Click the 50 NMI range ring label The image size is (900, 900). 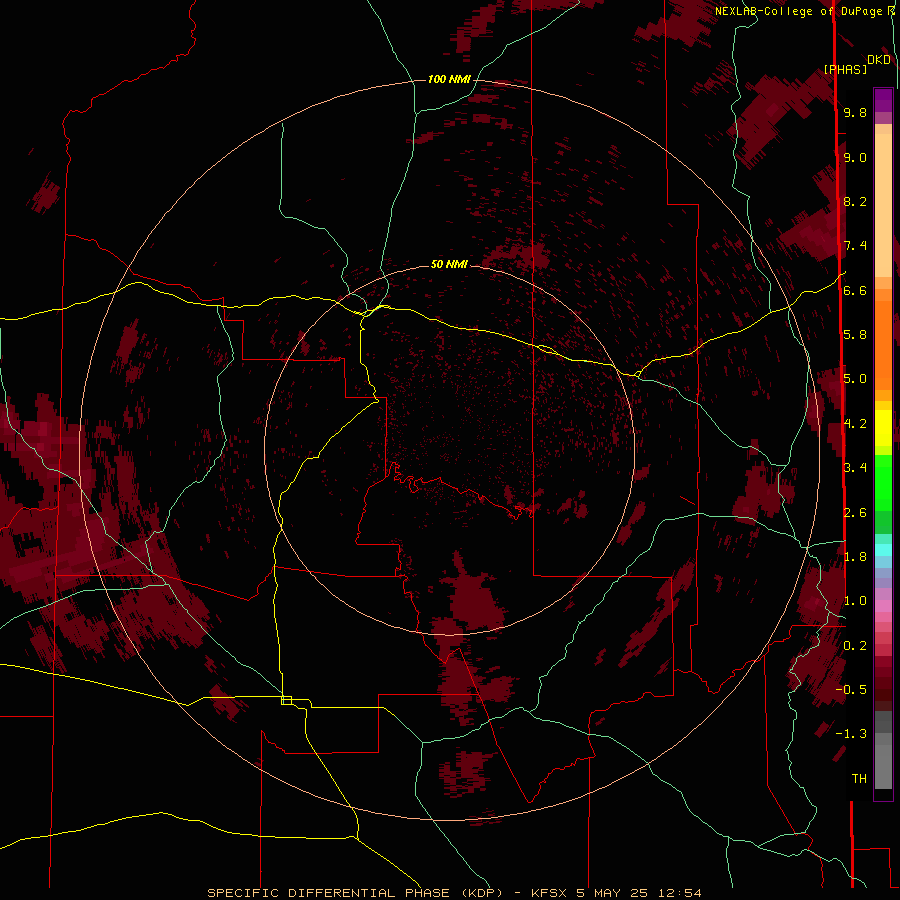click(449, 264)
